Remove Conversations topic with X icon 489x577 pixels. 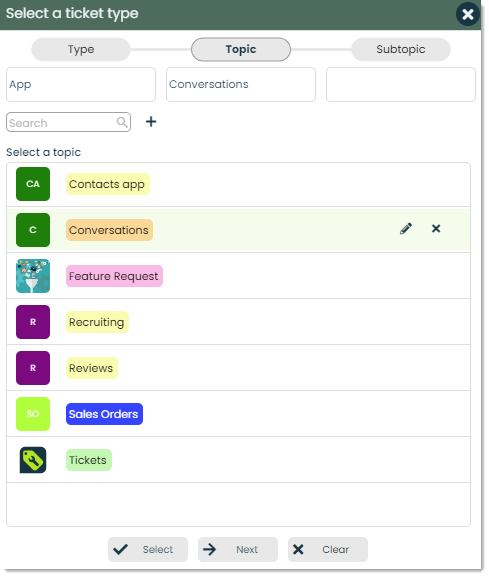(x=436, y=229)
